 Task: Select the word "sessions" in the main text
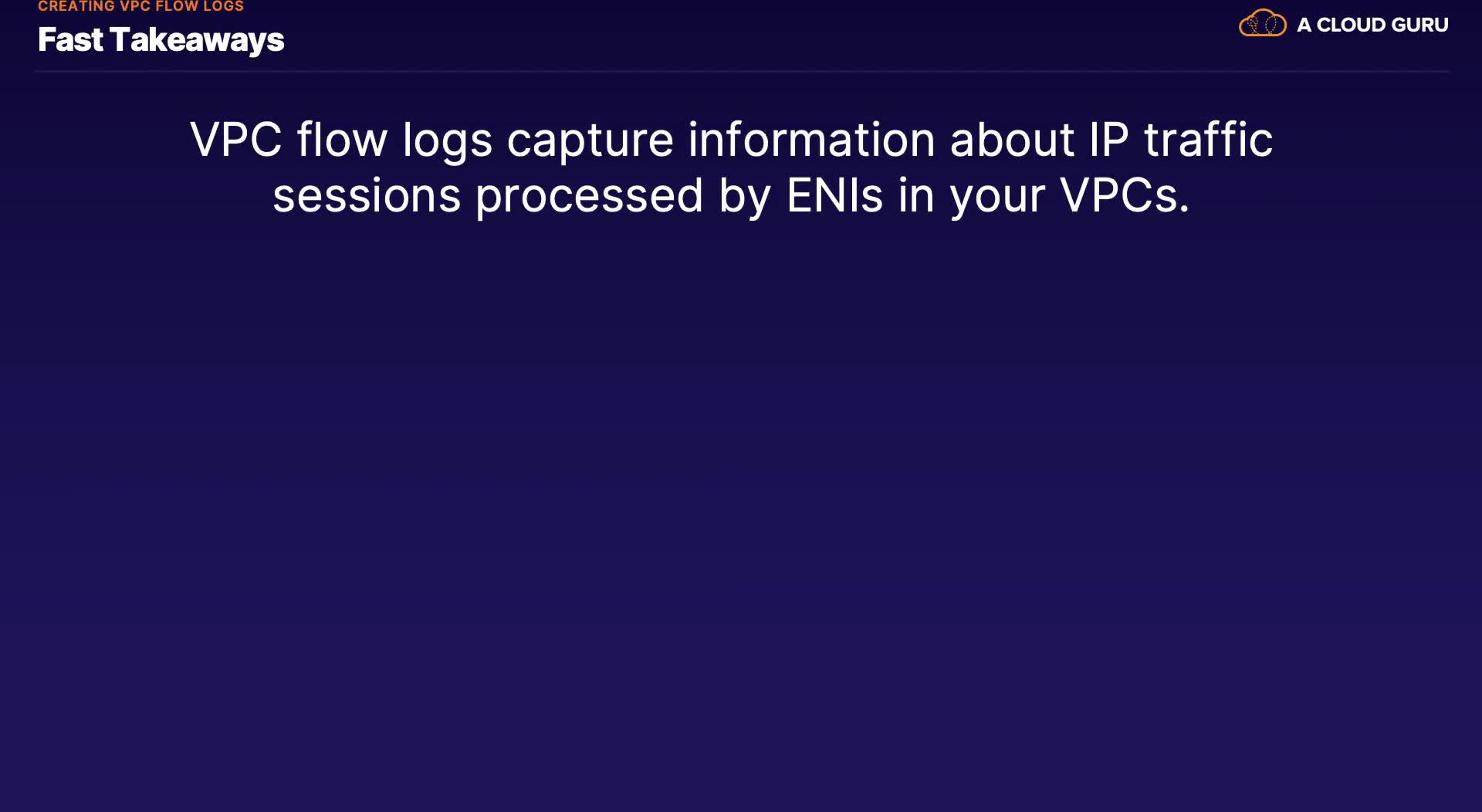(x=367, y=196)
